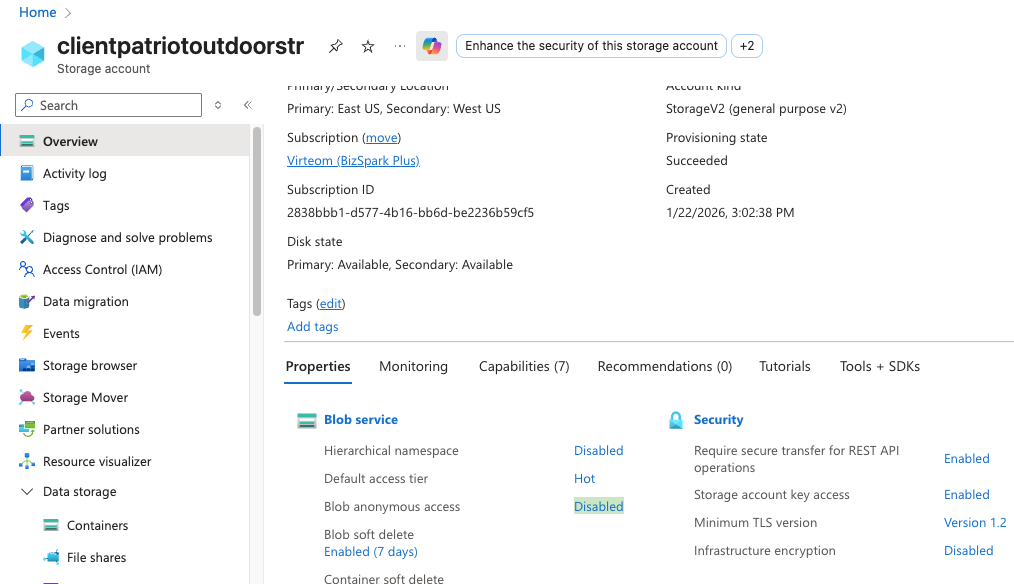Open Activity log from sidebar

[x=74, y=173]
